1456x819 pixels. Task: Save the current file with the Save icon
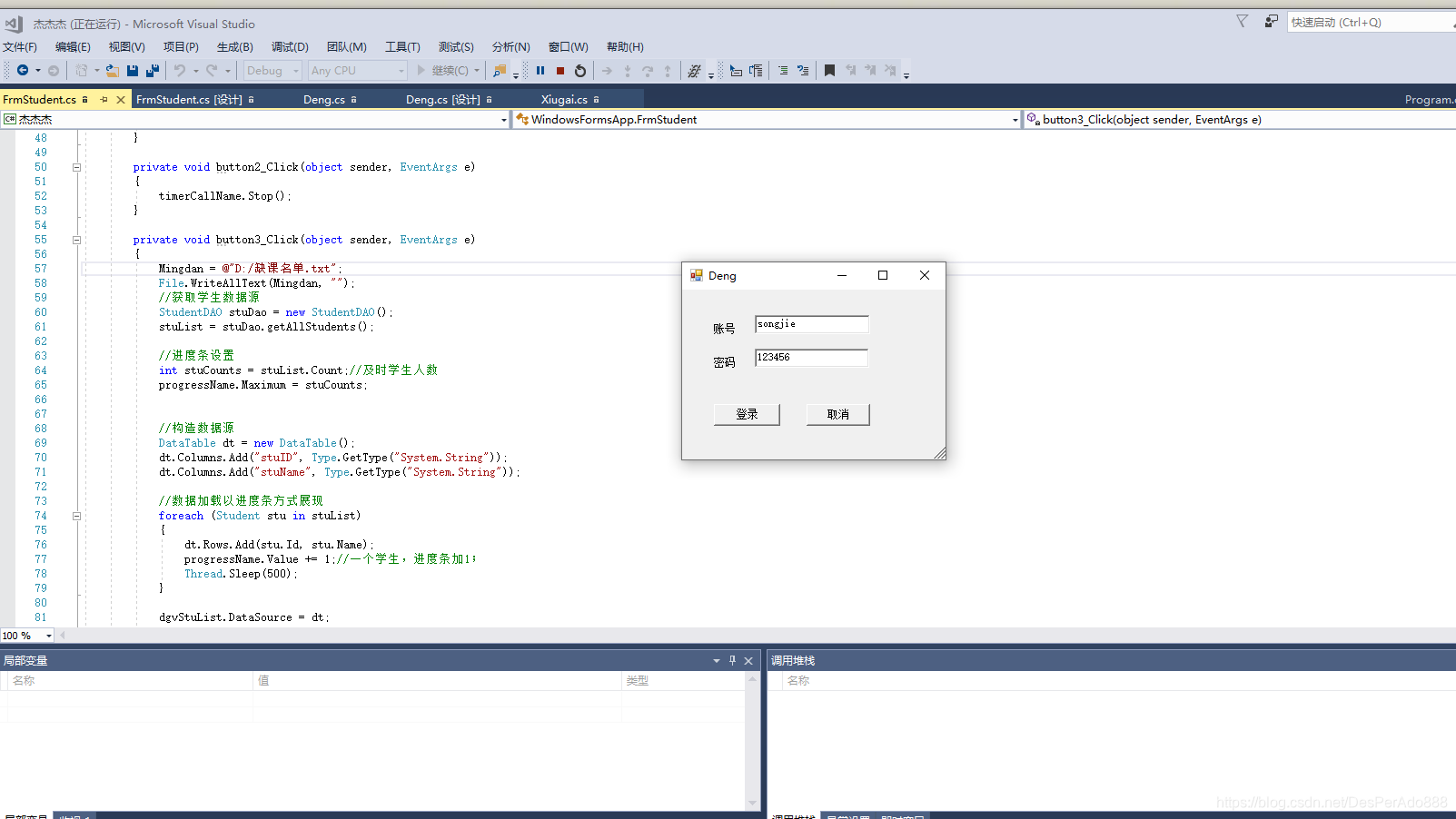pyautogui.click(x=133, y=71)
